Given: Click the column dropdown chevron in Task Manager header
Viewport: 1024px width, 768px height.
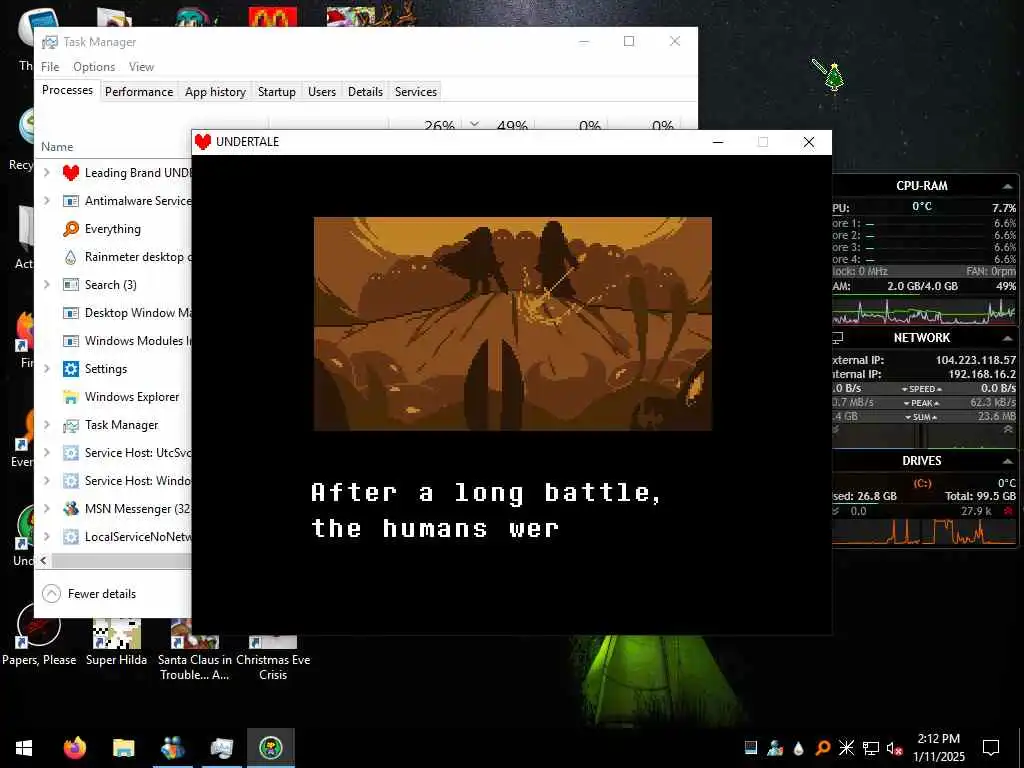Looking at the screenshot, I should (475, 124).
